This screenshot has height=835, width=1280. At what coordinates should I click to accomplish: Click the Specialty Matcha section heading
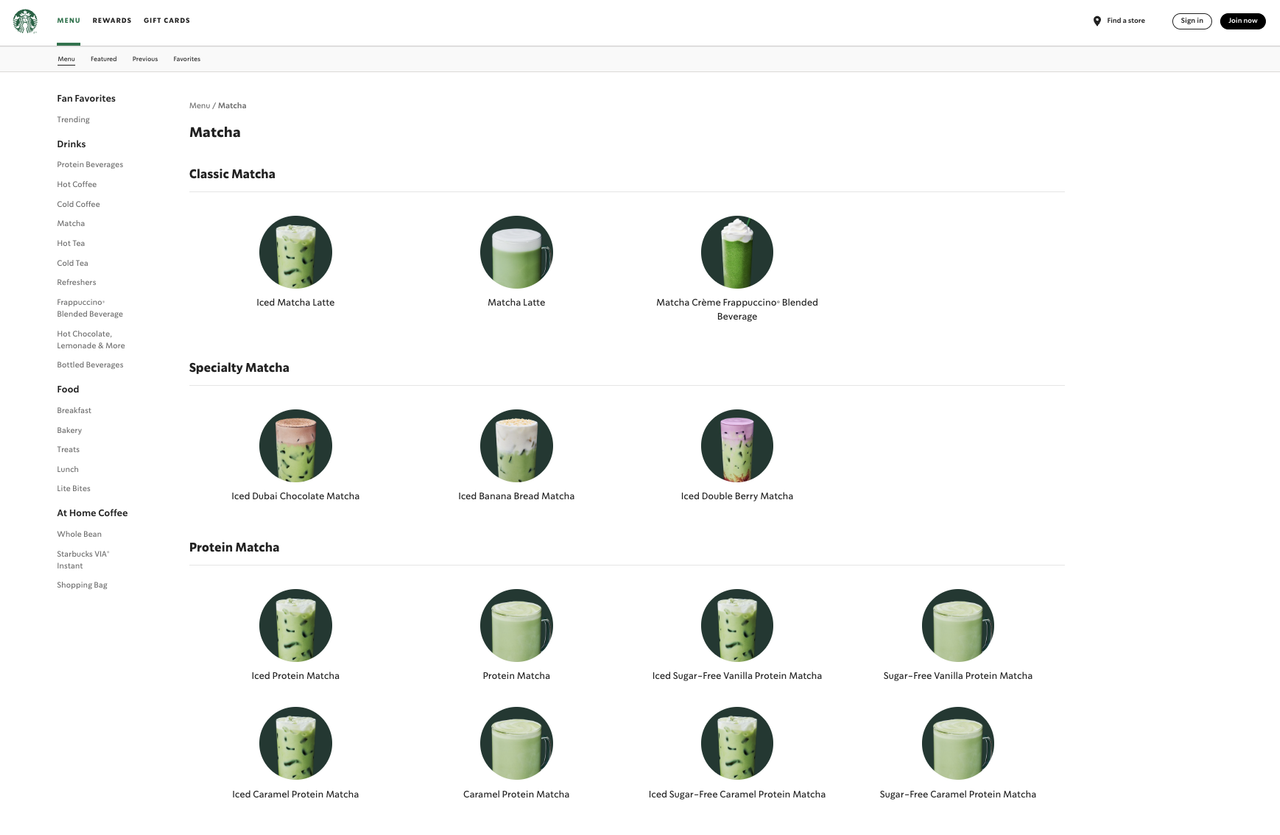click(x=239, y=368)
